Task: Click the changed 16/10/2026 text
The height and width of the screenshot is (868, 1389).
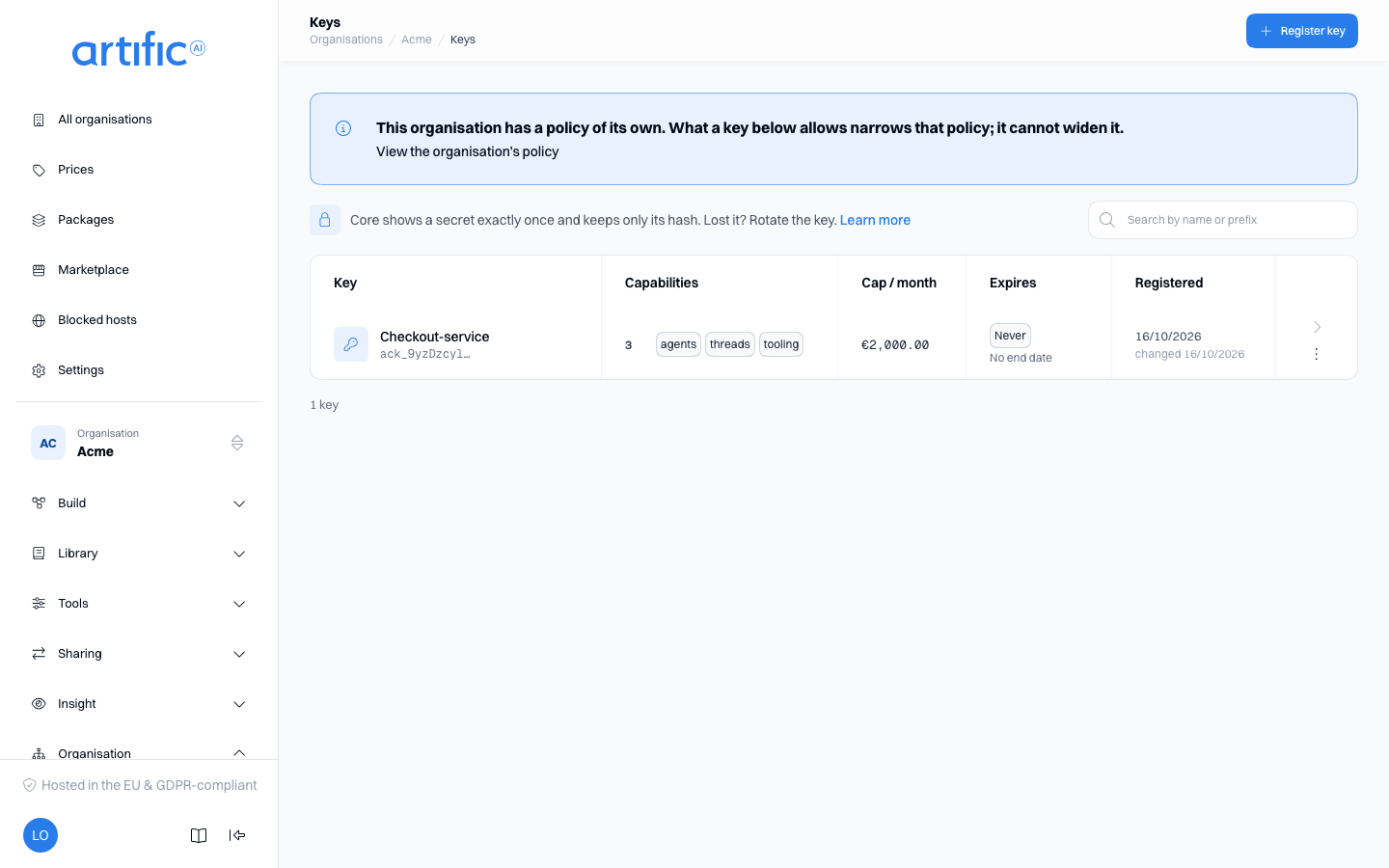Action: [1189, 354]
